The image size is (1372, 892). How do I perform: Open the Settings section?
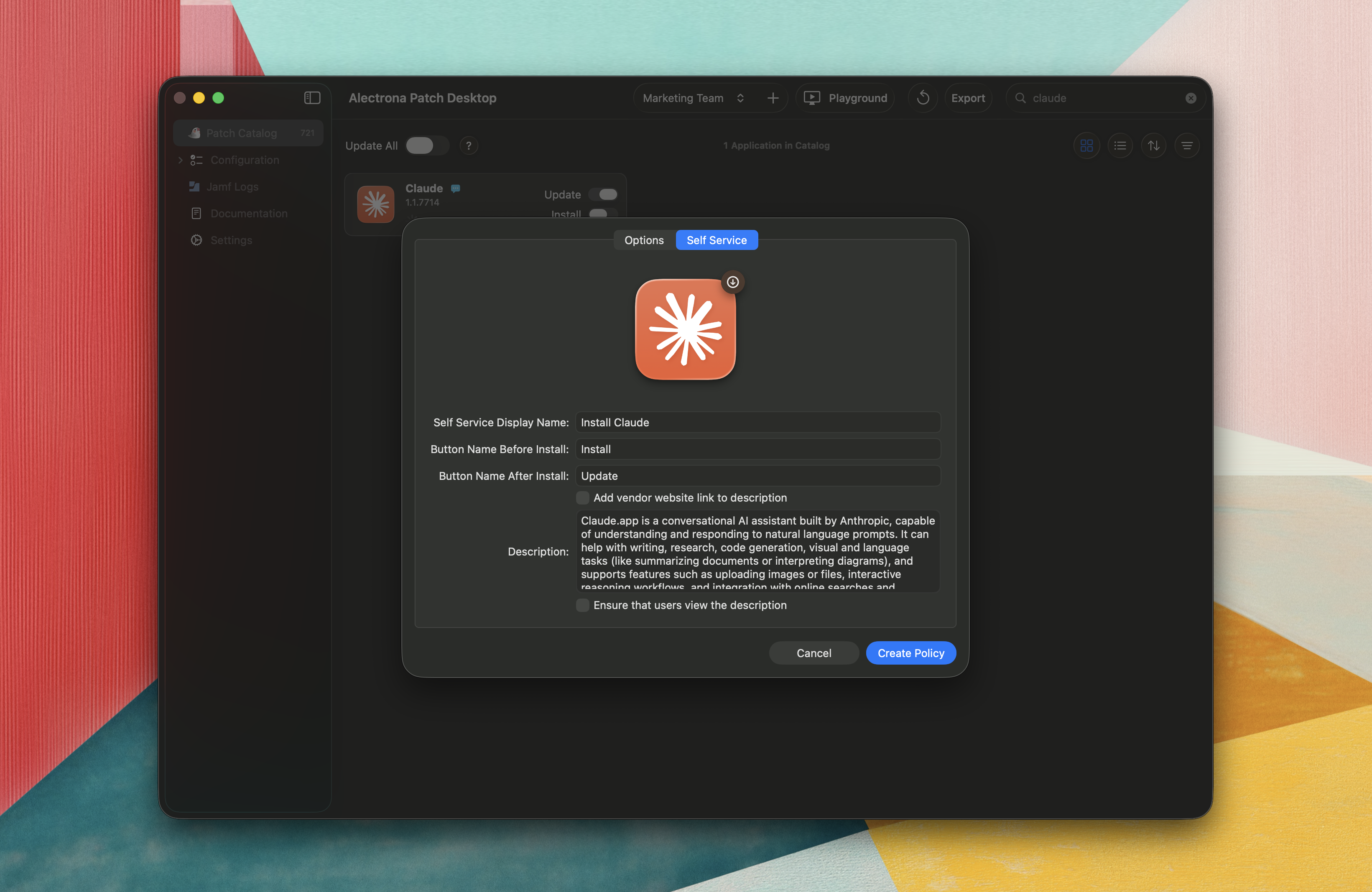click(231, 240)
